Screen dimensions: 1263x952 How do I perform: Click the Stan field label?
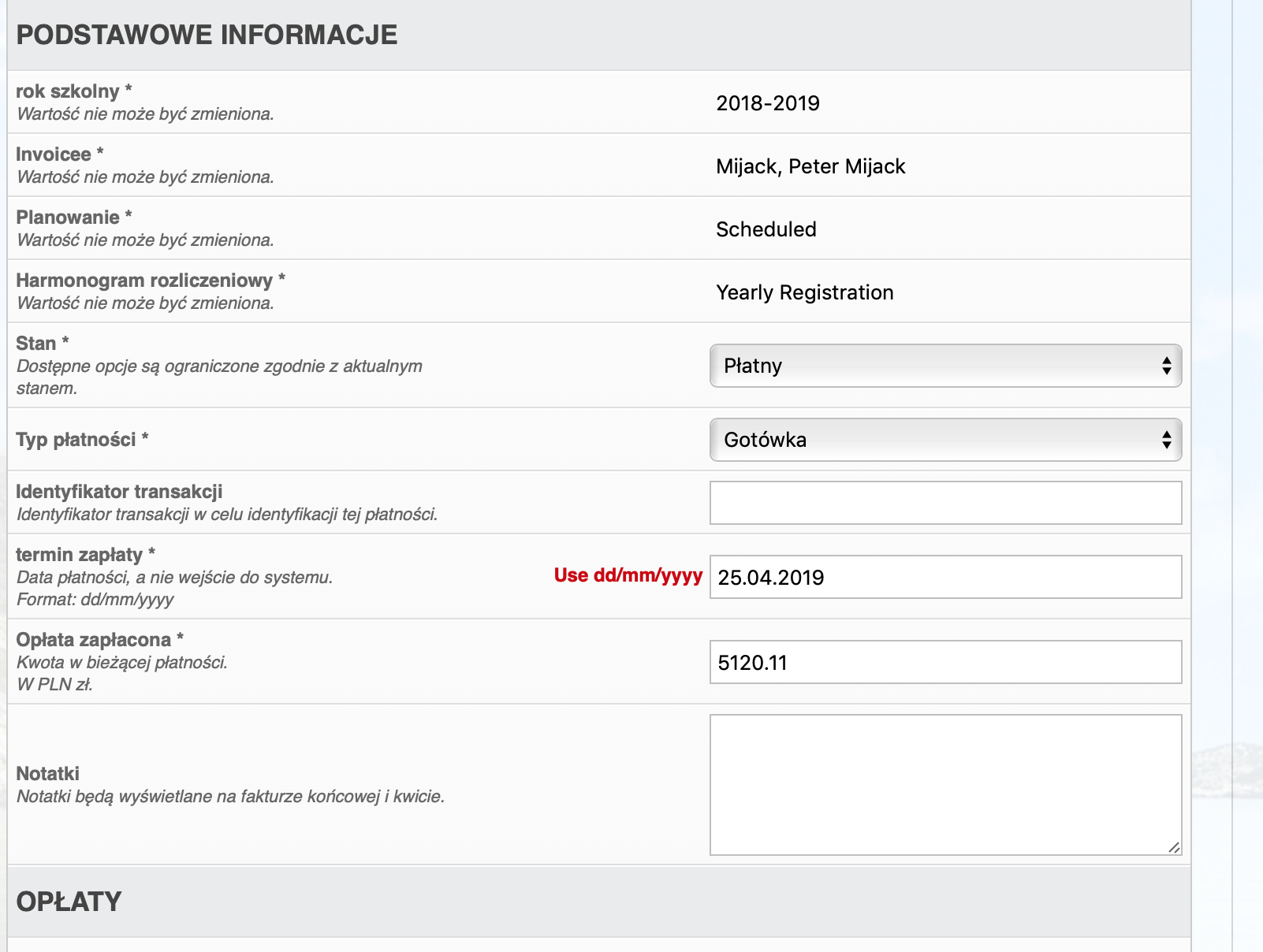click(43, 344)
